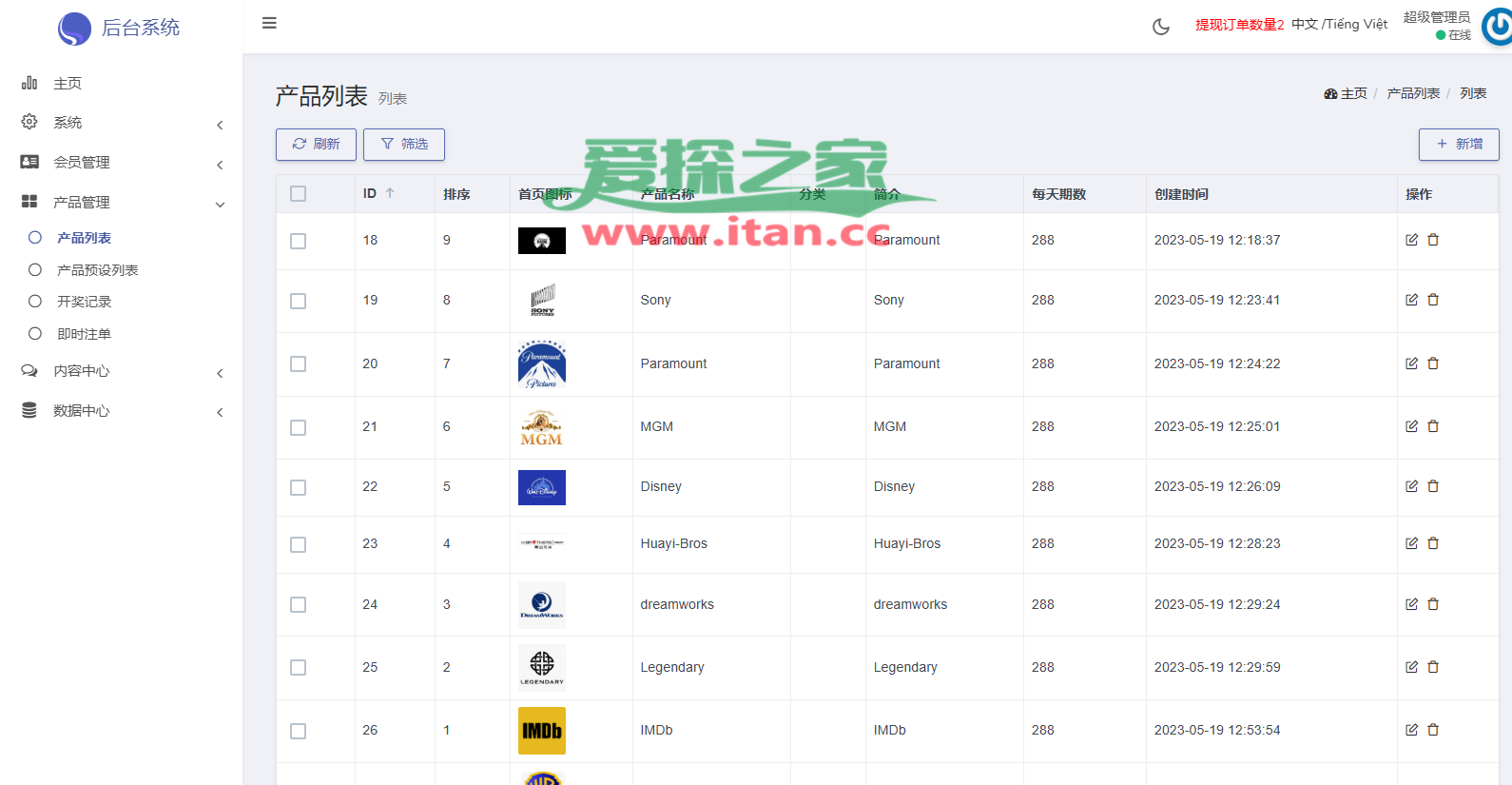Delete the MGM product row
The width and height of the screenshot is (1512, 785).
coord(1433,426)
